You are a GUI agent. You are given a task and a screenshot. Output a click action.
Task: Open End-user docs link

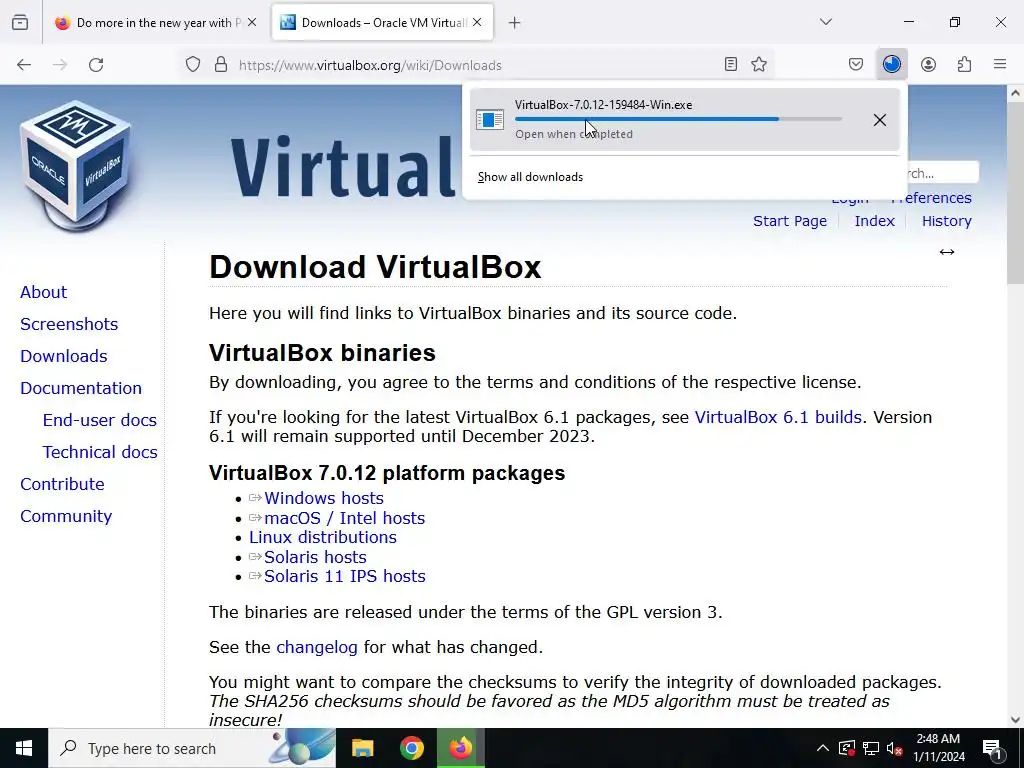coord(100,420)
